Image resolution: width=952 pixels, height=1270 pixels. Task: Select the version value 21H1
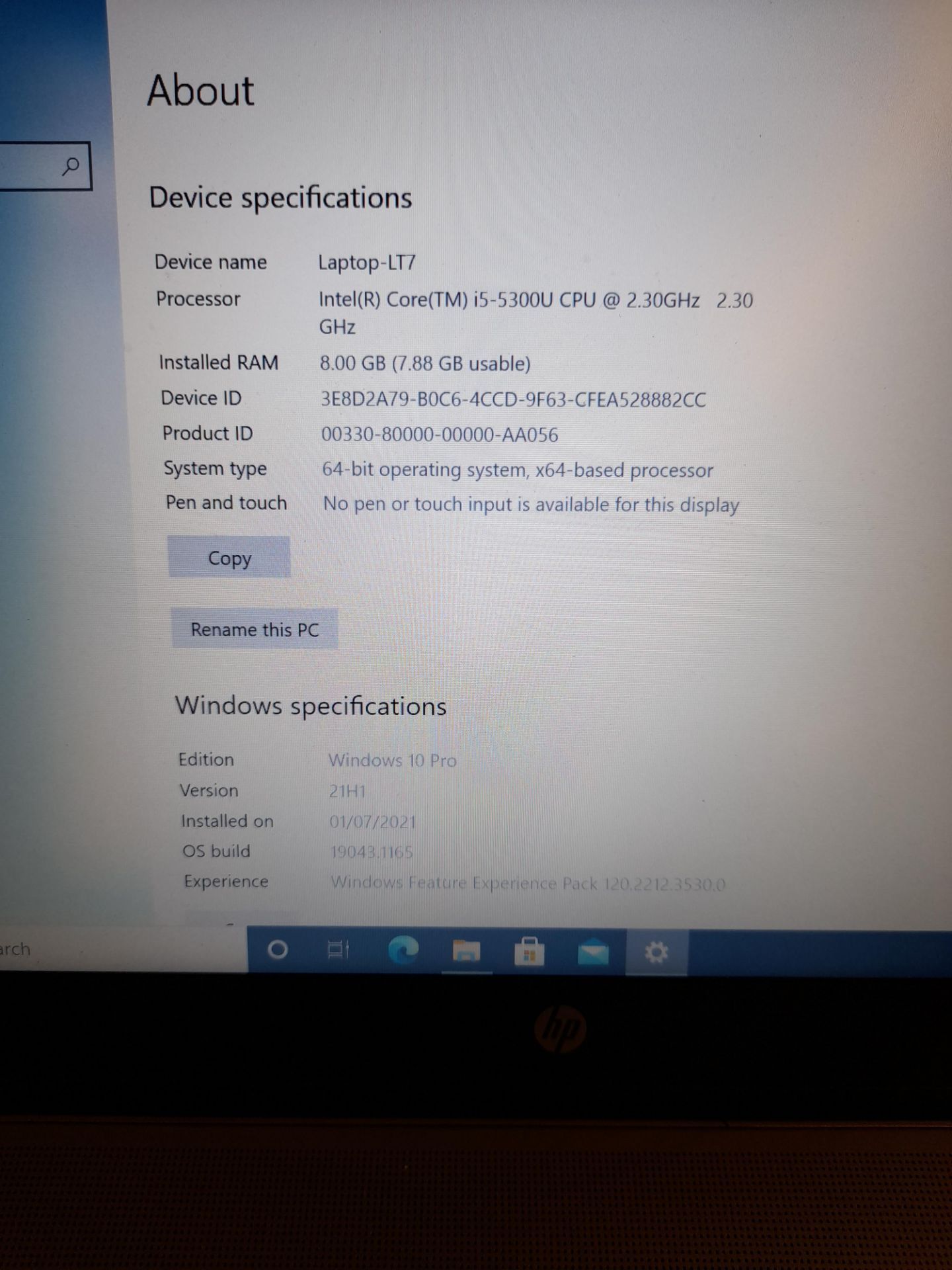pyautogui.click(x=347, y=791)
